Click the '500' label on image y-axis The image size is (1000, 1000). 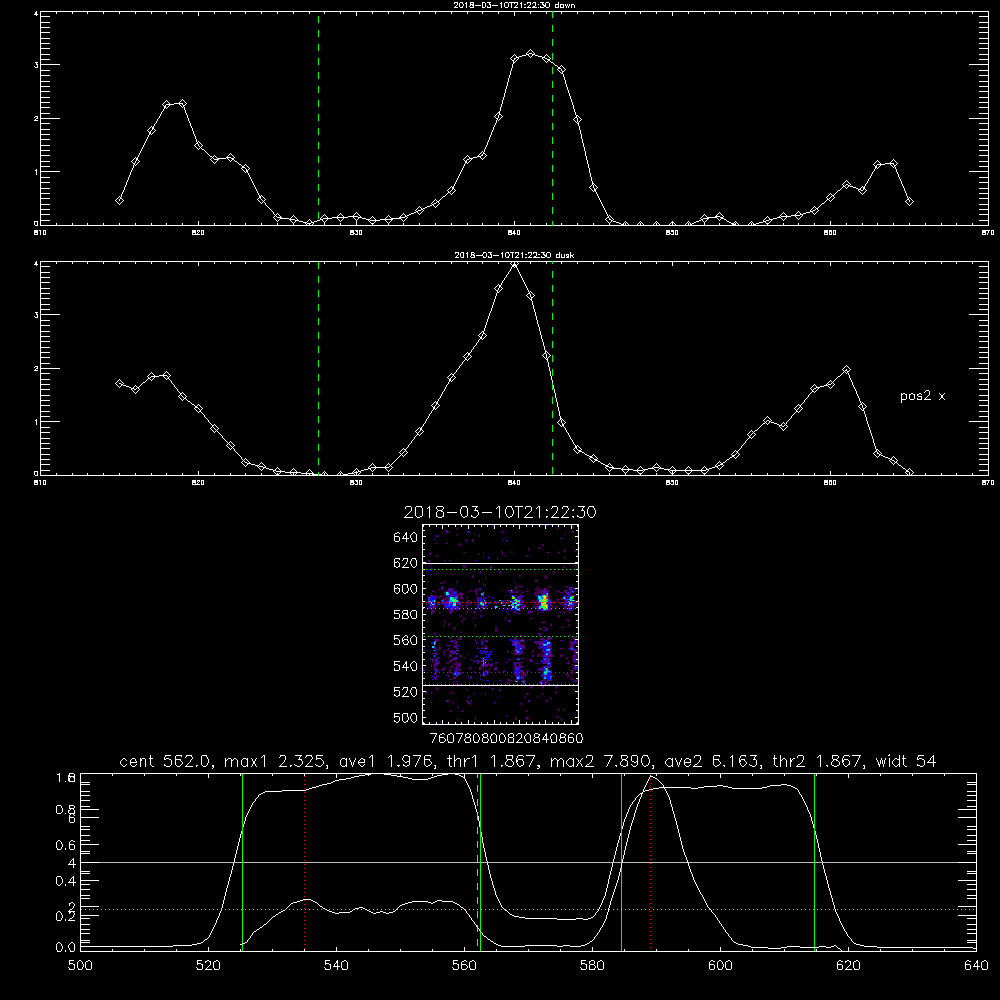coord(406,717)
